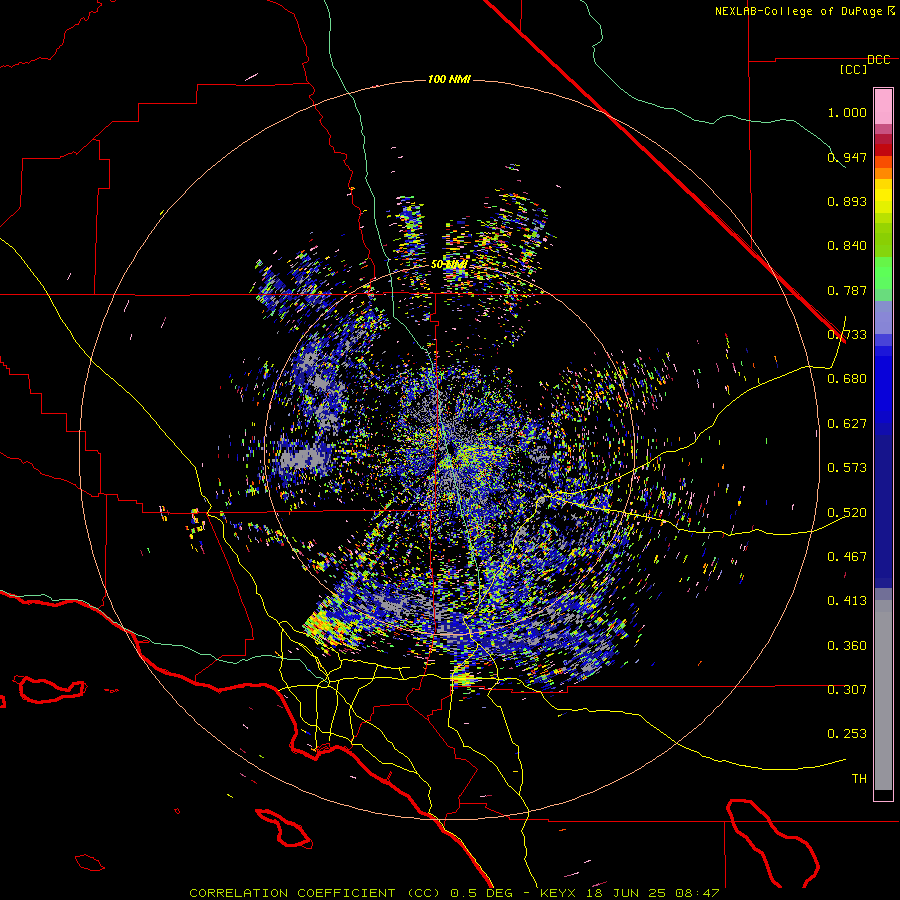This screenshot has height=900, width=900.
Task: Pick the red band of the color bar
Action: pos(883,149)
